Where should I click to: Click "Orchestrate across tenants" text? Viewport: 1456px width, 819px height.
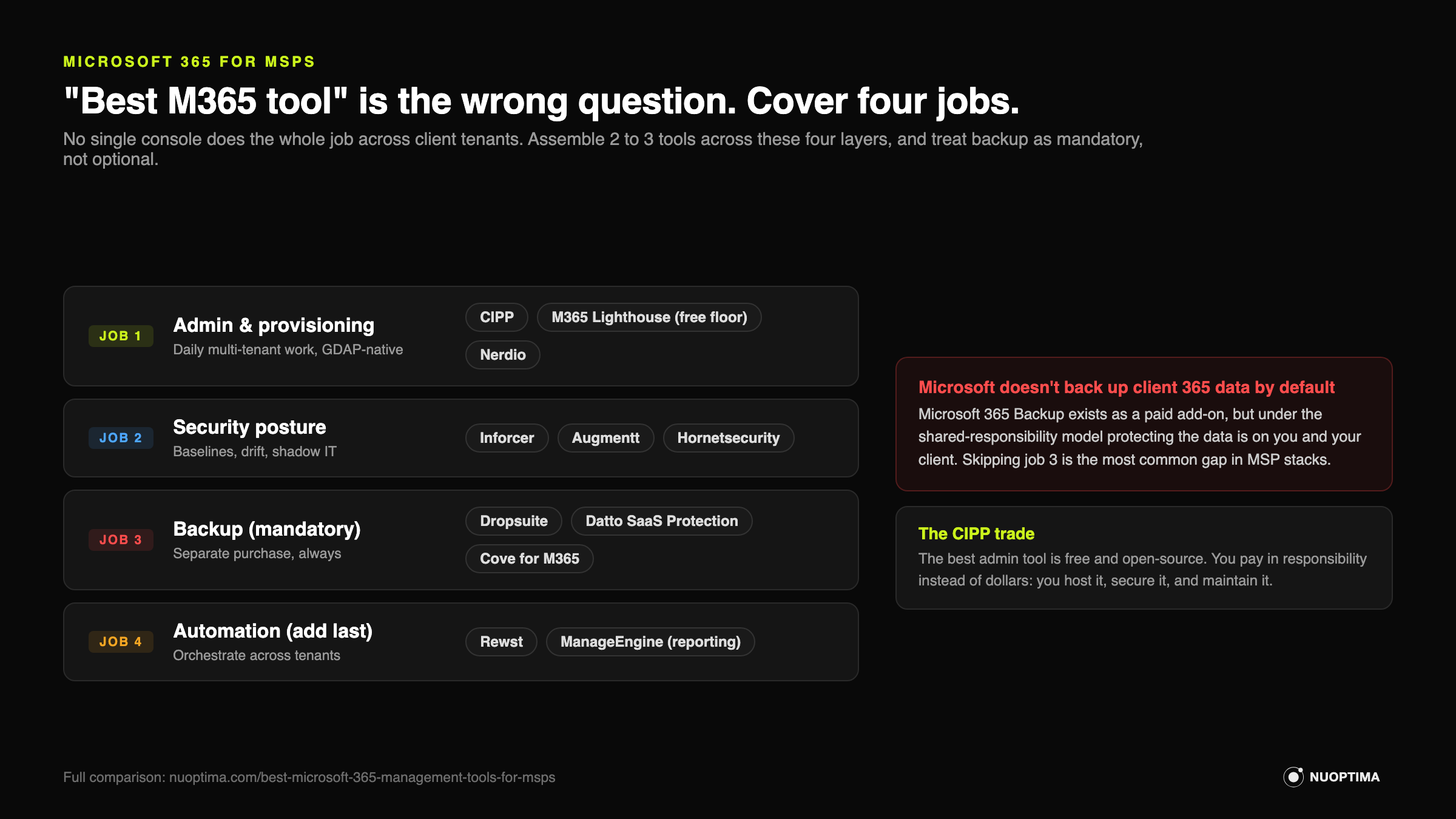pos(257,655)
